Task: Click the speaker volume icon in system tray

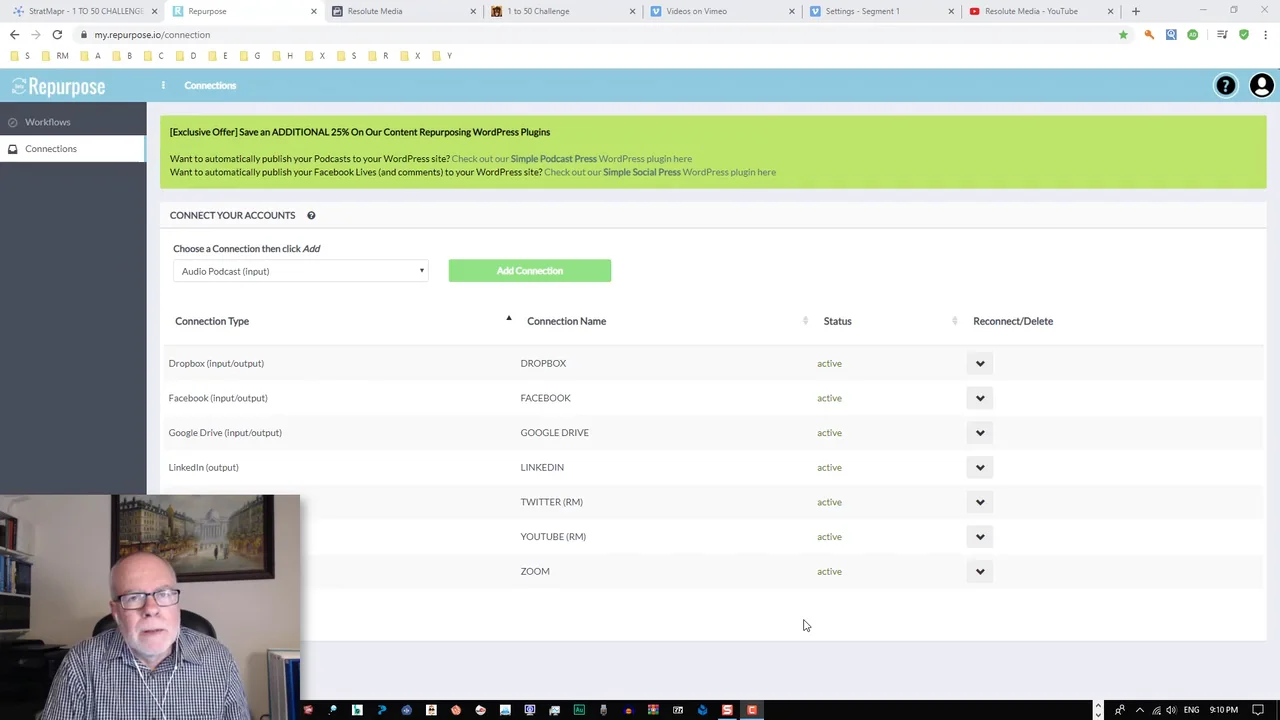Action: tap(1171, 710)
